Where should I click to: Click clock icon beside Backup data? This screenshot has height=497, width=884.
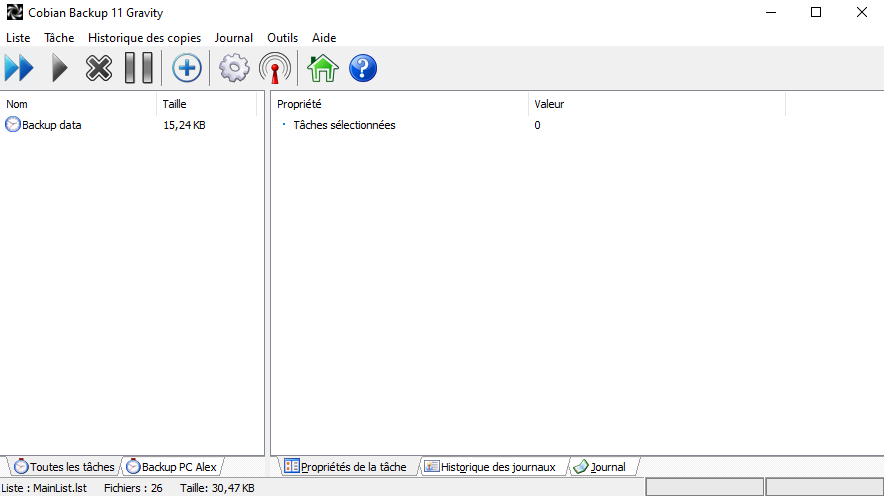coord(12,125)
